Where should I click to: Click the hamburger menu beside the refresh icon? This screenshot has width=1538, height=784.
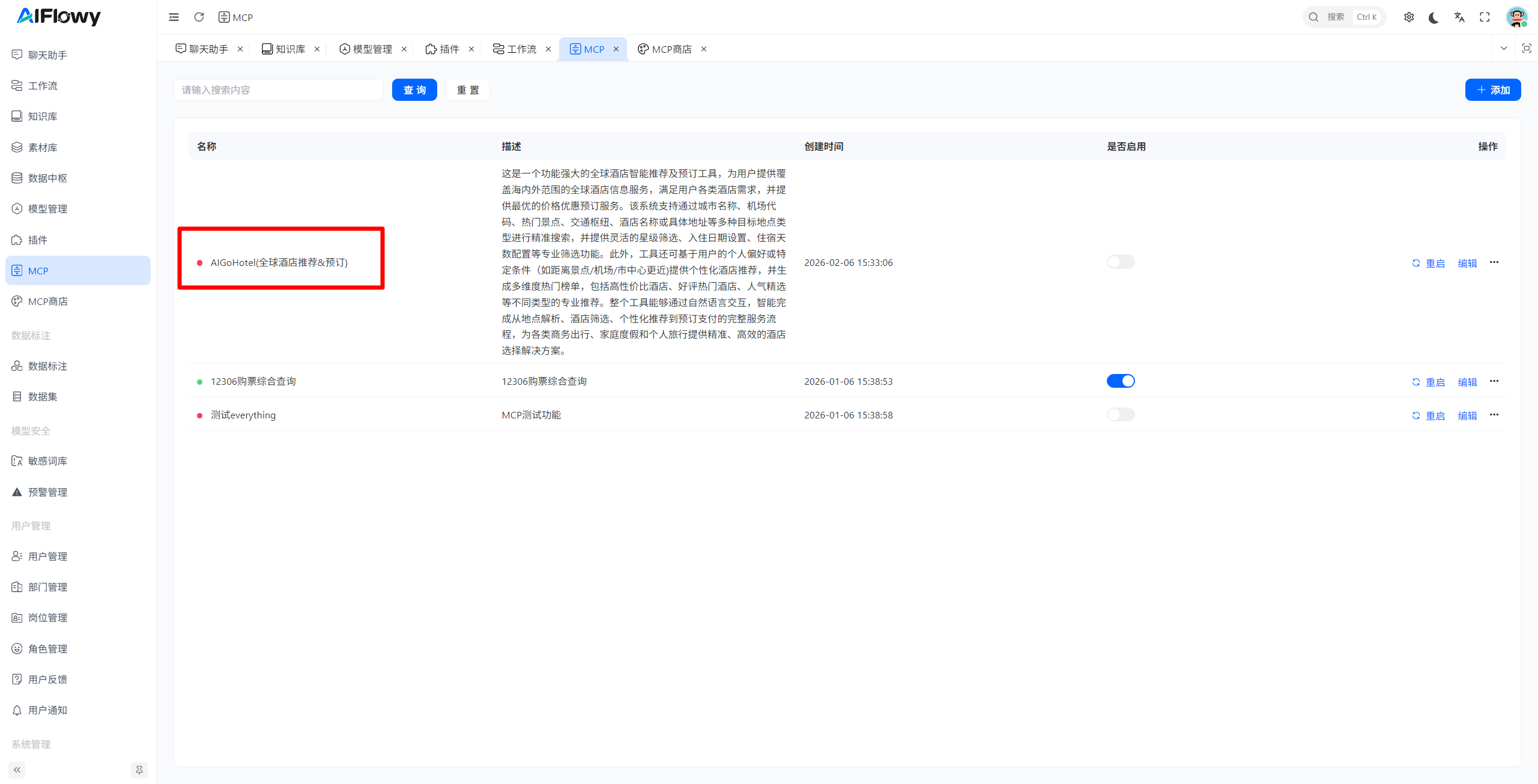pos(174,17)
